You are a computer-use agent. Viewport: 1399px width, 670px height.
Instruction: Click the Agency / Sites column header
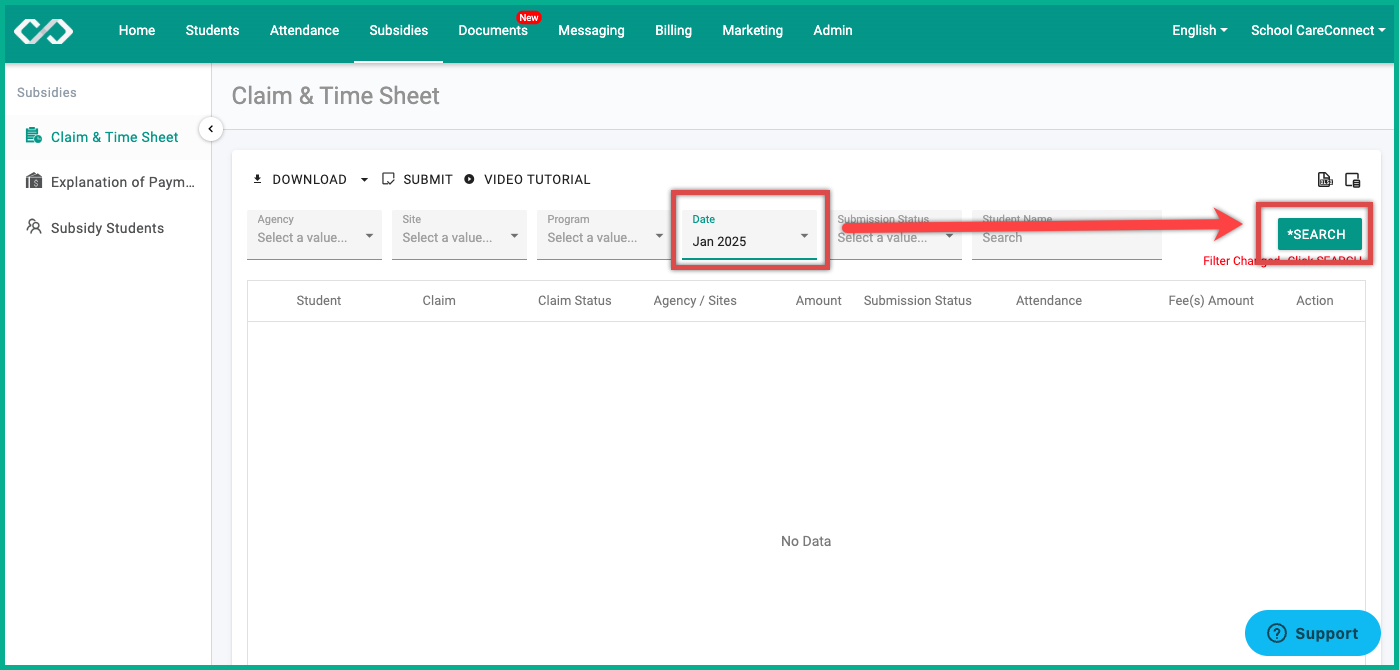click(695, 300)
